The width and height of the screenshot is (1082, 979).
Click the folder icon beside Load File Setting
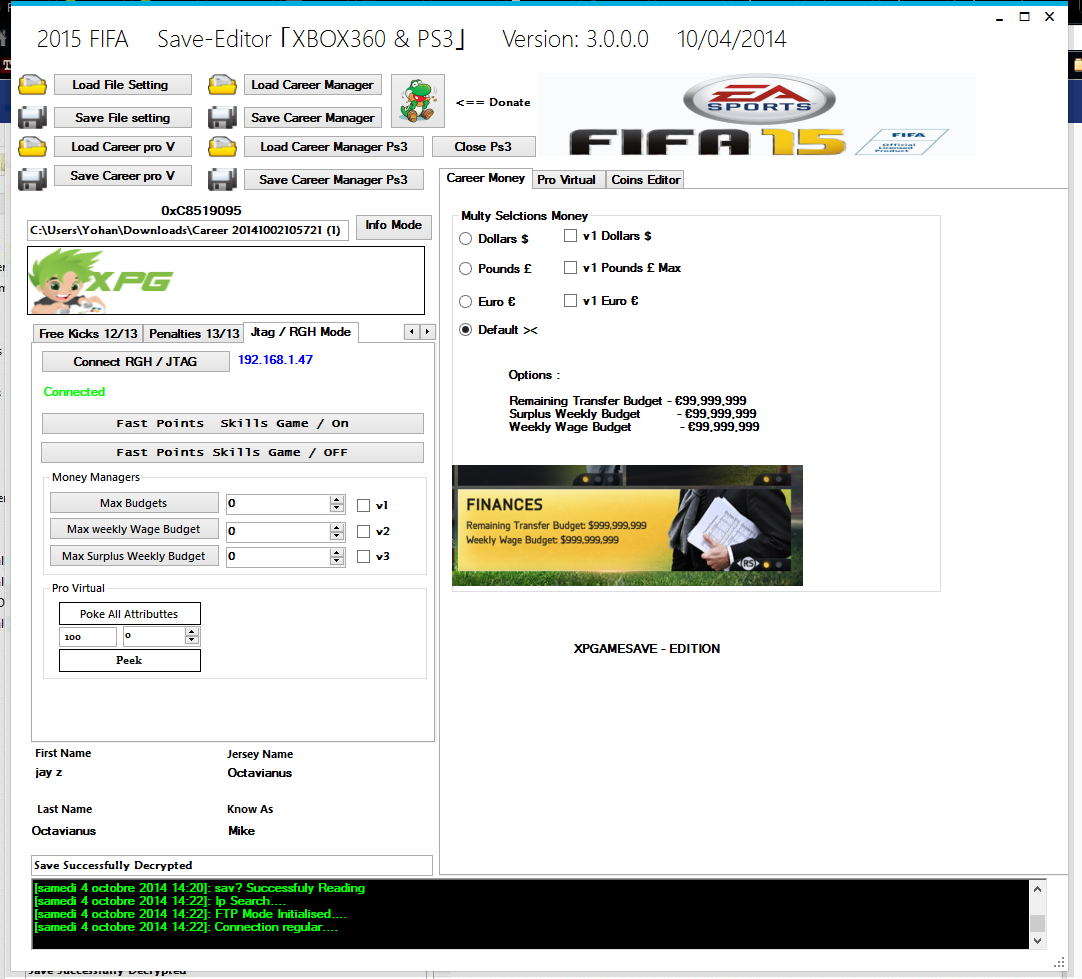[33, 85]
